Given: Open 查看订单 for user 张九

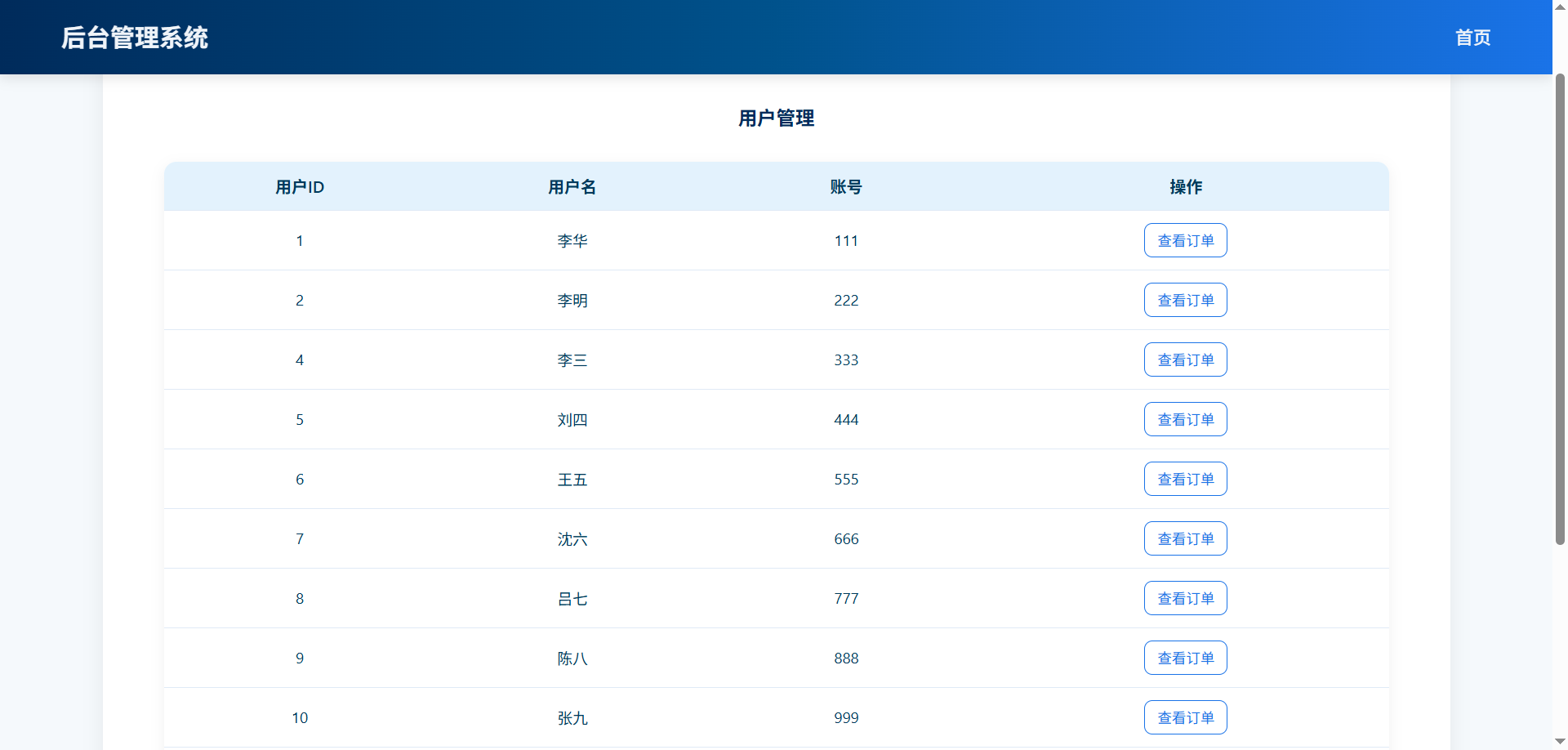Looking at the screenshot, I should [x=1185, y=717].
